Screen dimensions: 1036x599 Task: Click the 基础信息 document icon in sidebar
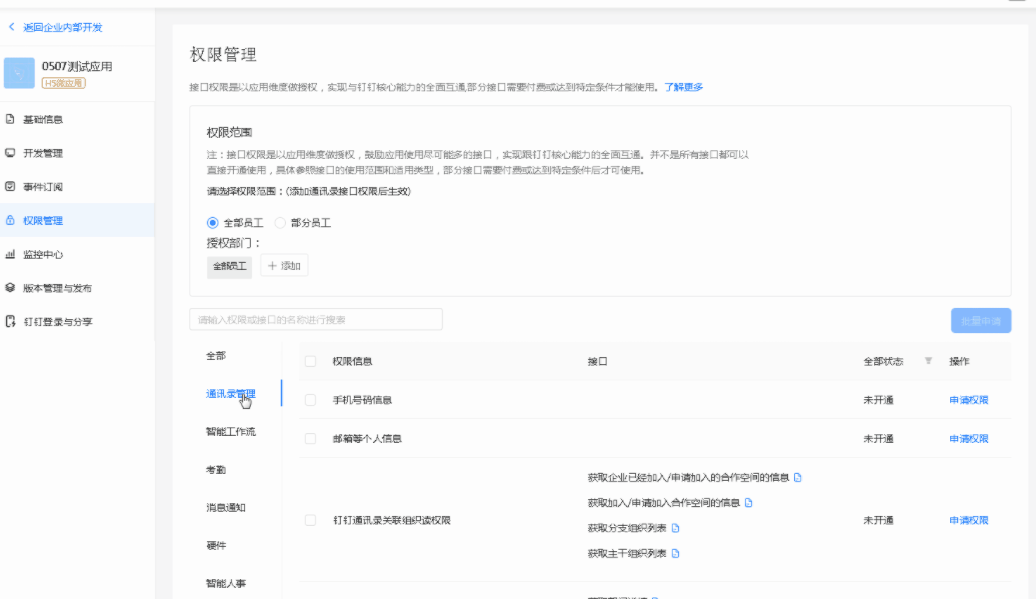10,119
